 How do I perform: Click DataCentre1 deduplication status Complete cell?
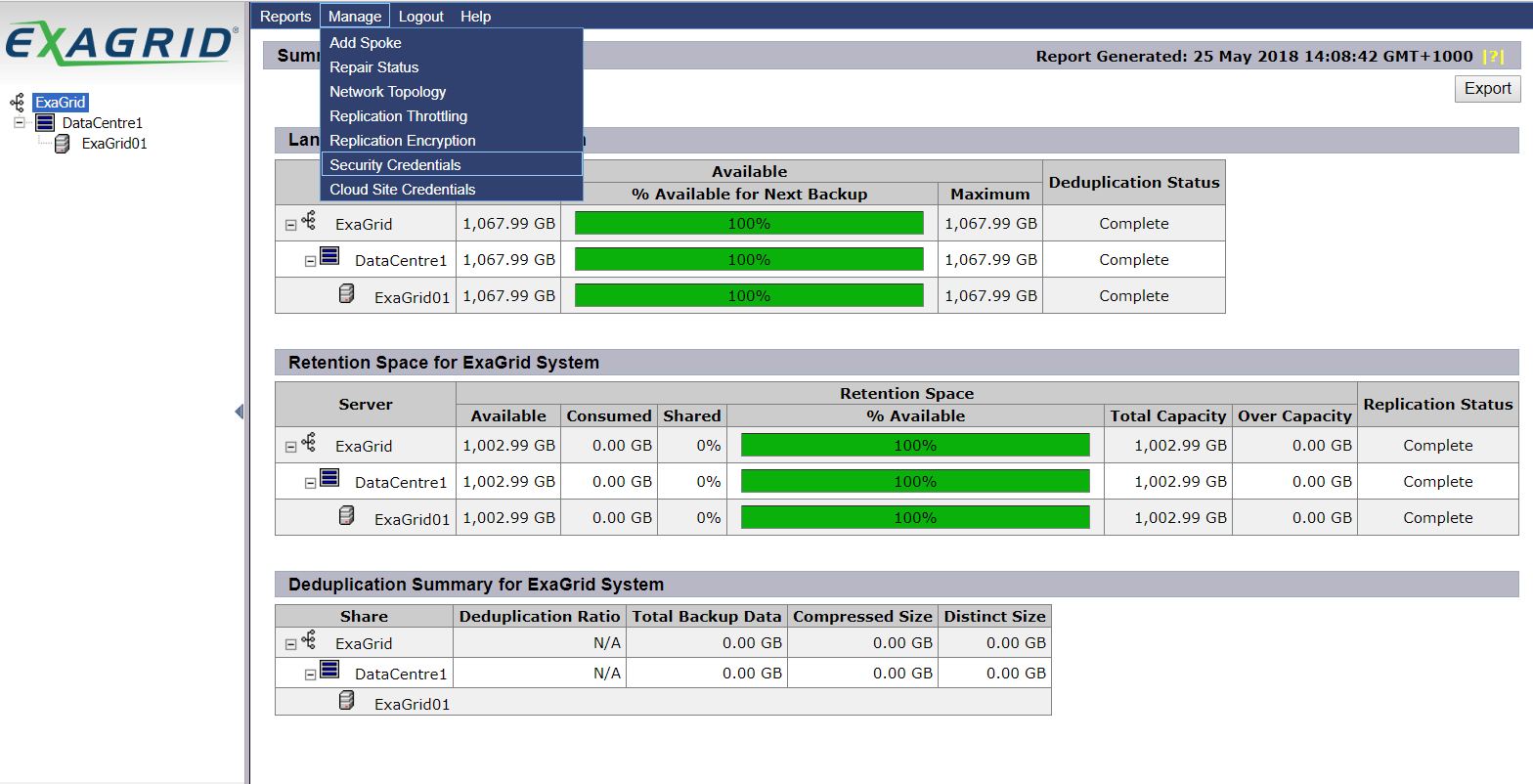[x=1134, y=260]
